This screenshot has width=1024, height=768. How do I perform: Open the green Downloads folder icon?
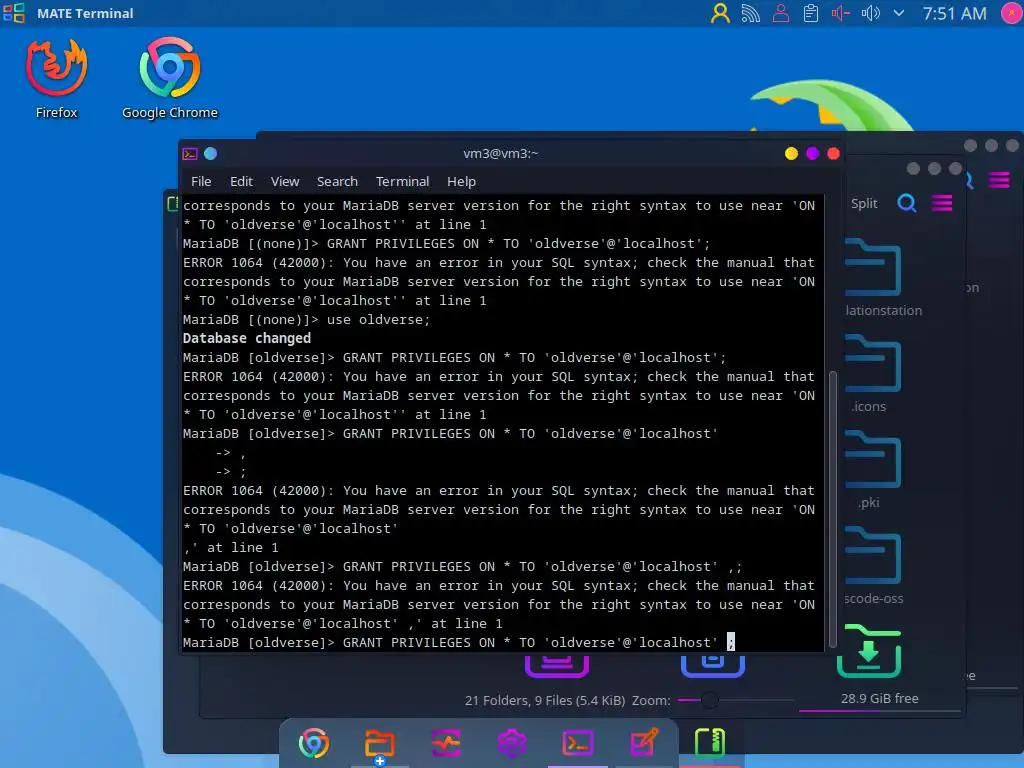(869, 652)
